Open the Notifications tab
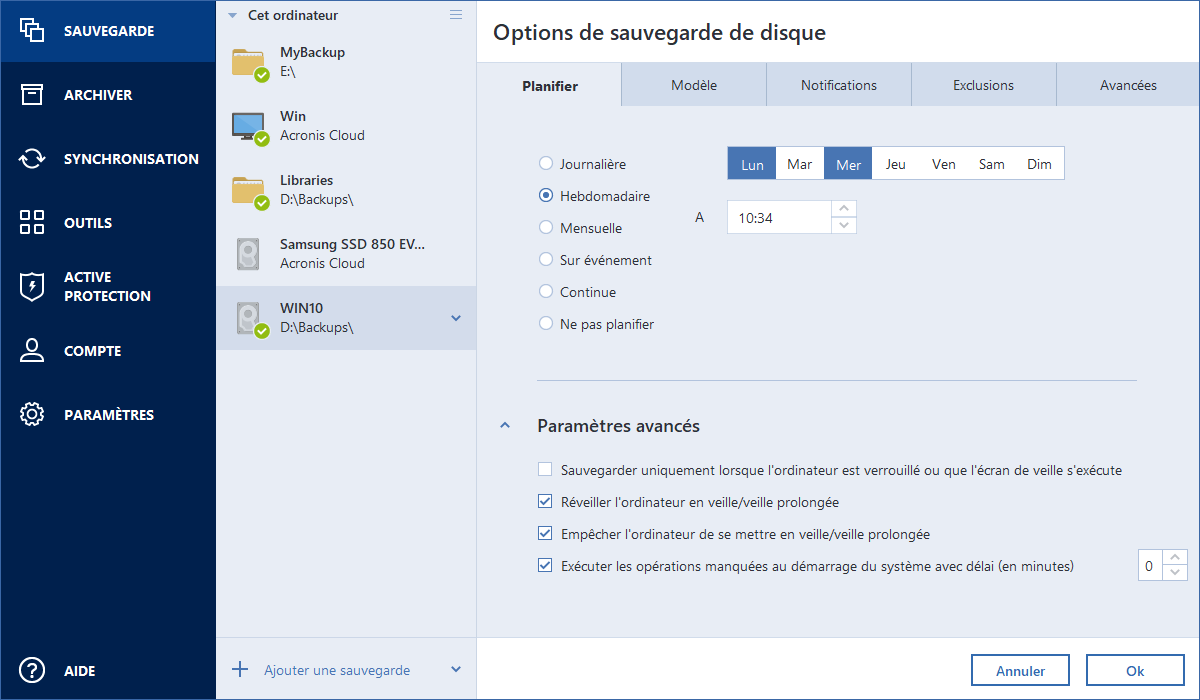1200x700 pixels. coord(838,86)
